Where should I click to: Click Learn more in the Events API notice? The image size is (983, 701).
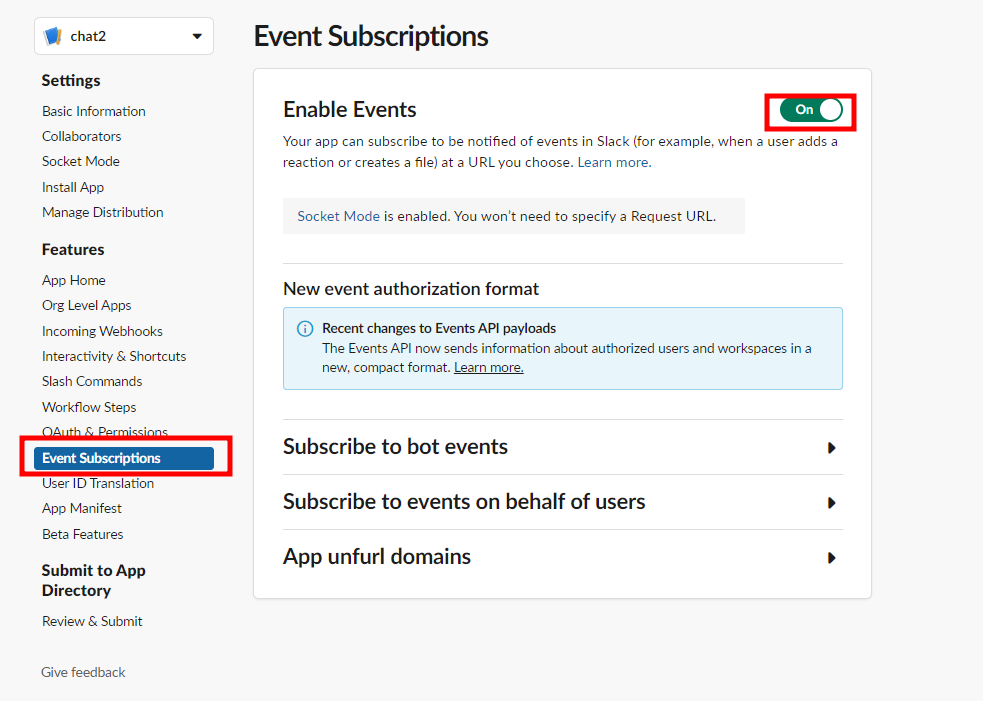pyautogui.click(x=488, y=367)
